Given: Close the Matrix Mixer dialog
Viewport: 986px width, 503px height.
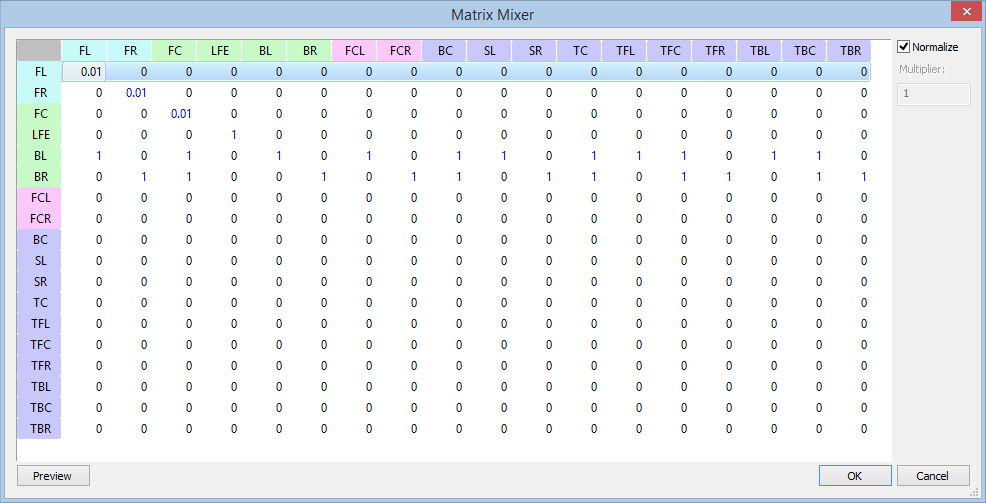Looking at the screenshot, I should [962, 13].
